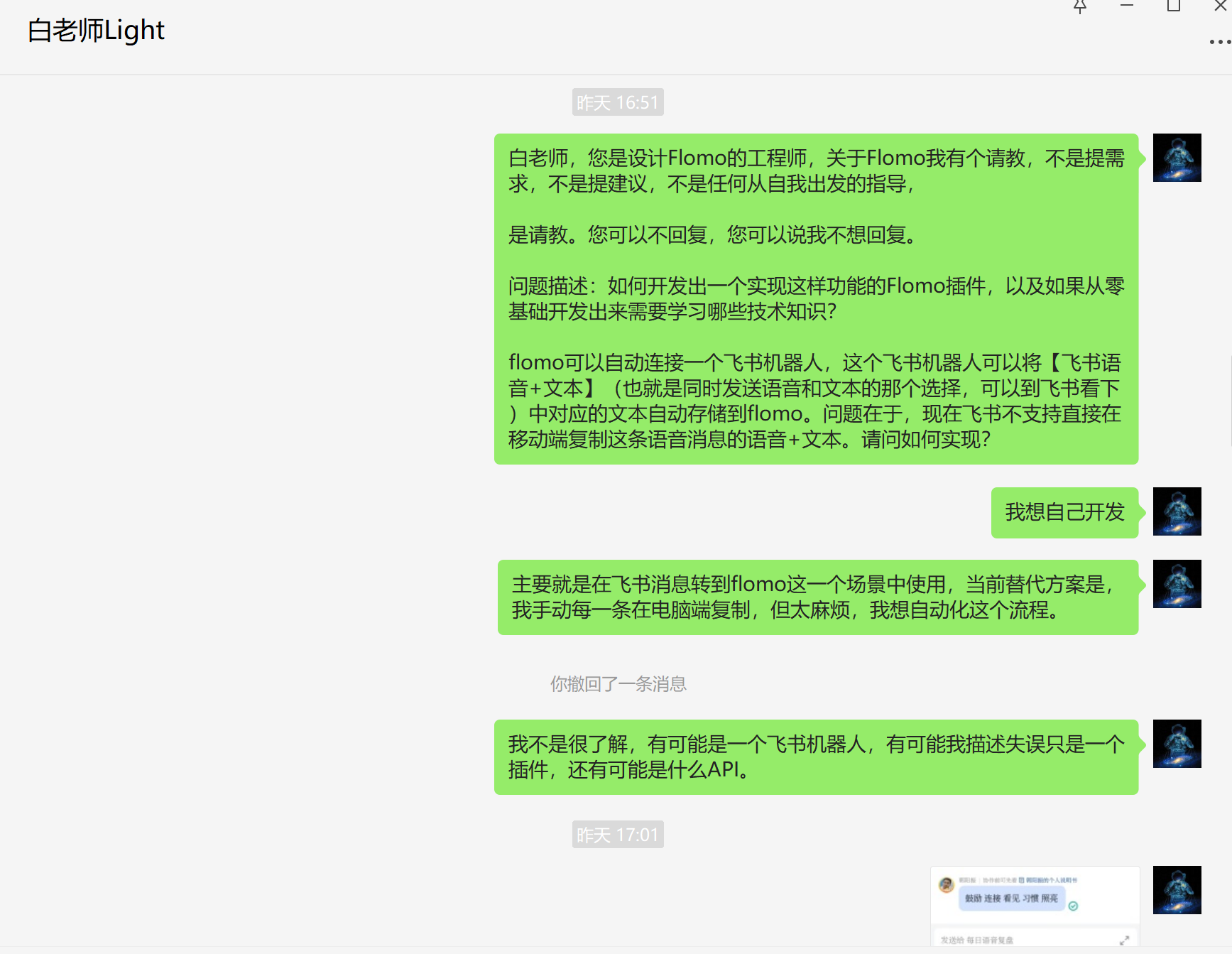
Task: Select the message starting 主要就是在飞书消息转到flomo
Action: 818,597
